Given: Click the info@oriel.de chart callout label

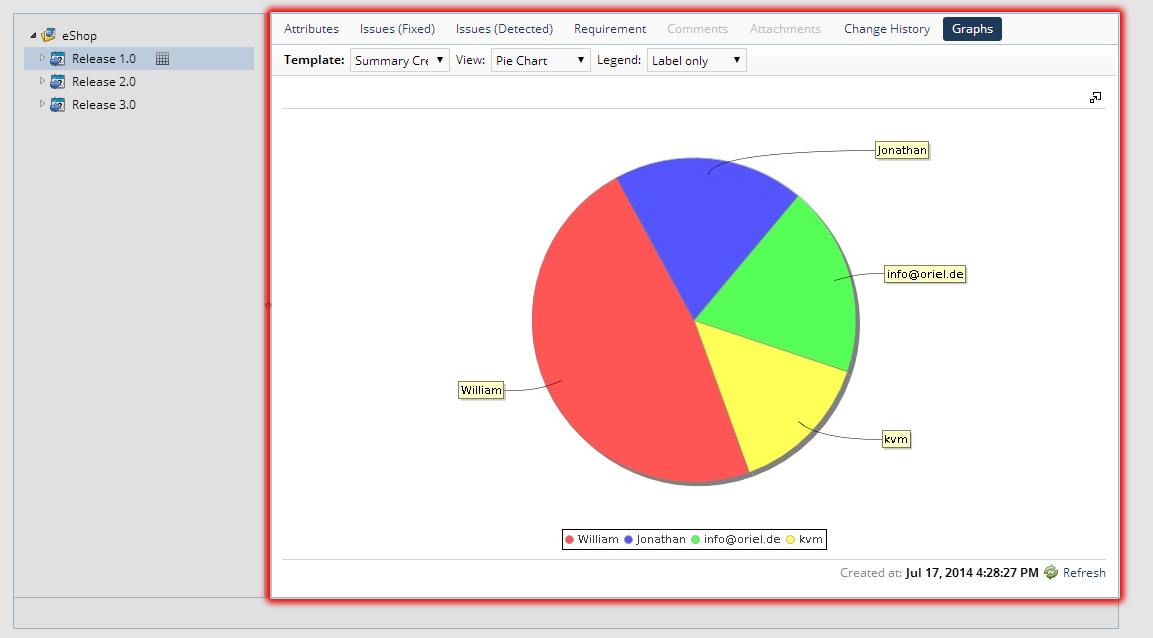Looking at the screenshot, I should tap(925, 274).
